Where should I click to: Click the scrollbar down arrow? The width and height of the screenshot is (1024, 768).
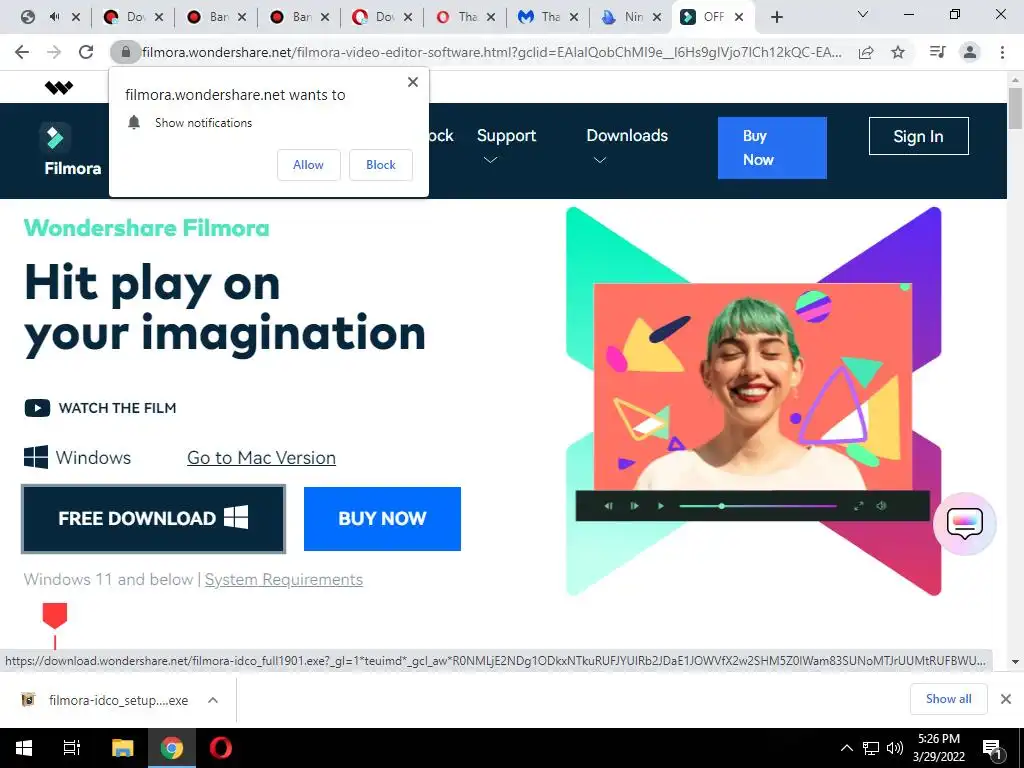coord(1015,662)
